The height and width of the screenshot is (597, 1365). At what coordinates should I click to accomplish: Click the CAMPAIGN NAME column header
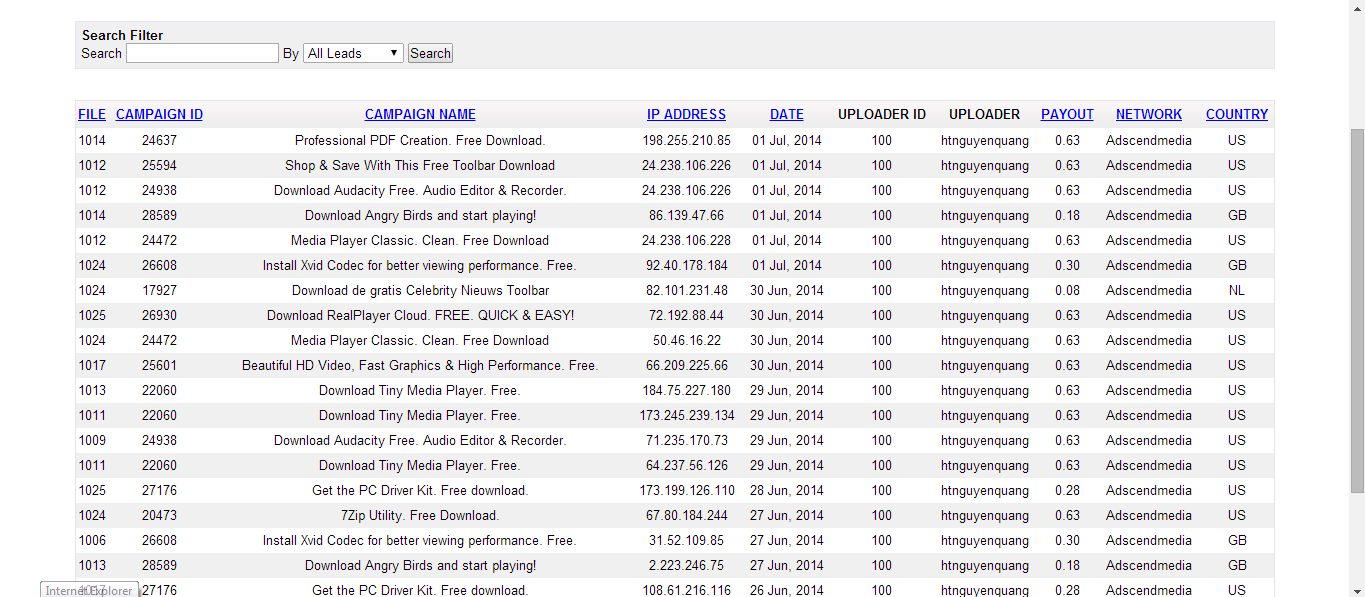point(420,114)
